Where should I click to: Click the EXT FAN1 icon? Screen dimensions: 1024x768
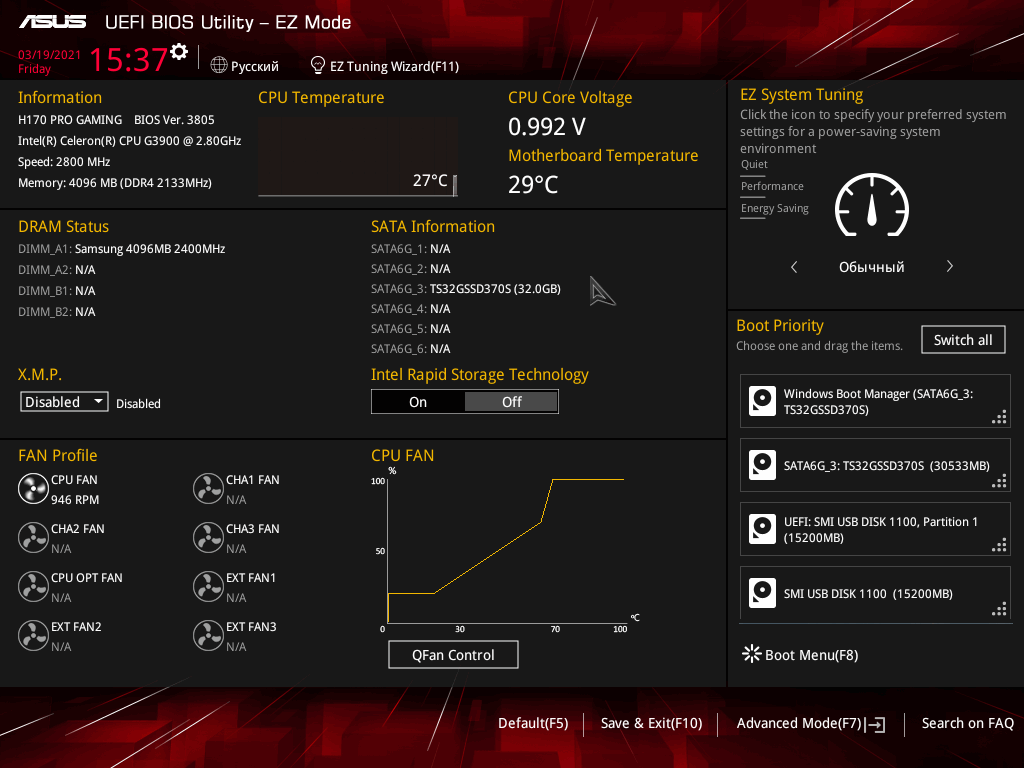(208, 586)
